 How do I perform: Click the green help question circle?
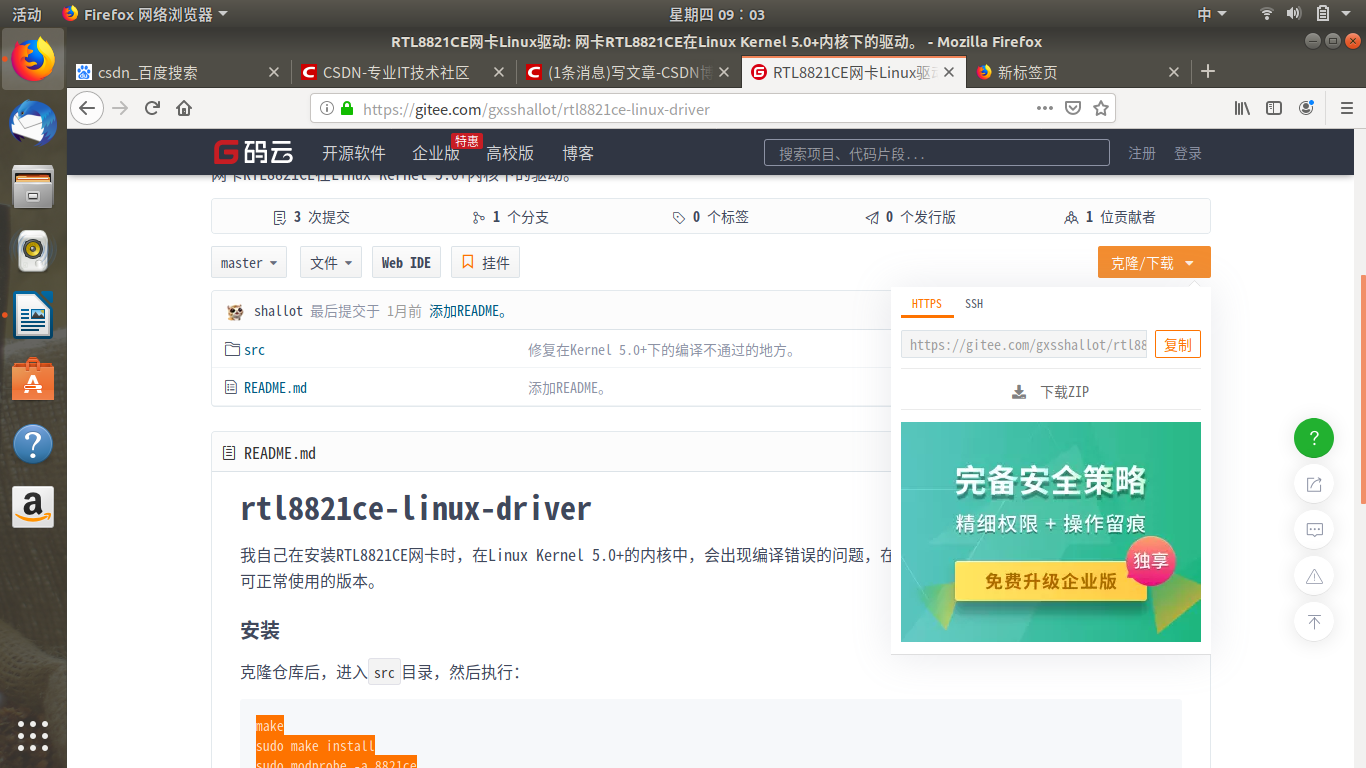pyautogui.click(x=1314, y=438)
